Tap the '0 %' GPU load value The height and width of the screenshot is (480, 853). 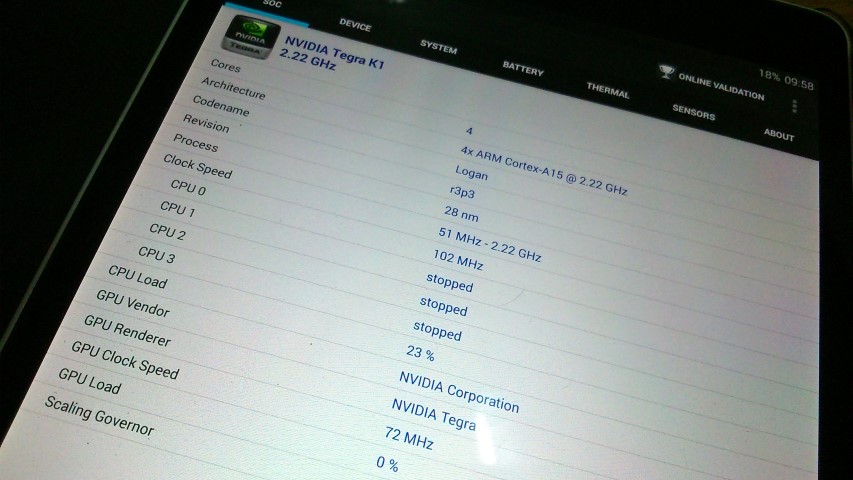(x=387, y=464)
